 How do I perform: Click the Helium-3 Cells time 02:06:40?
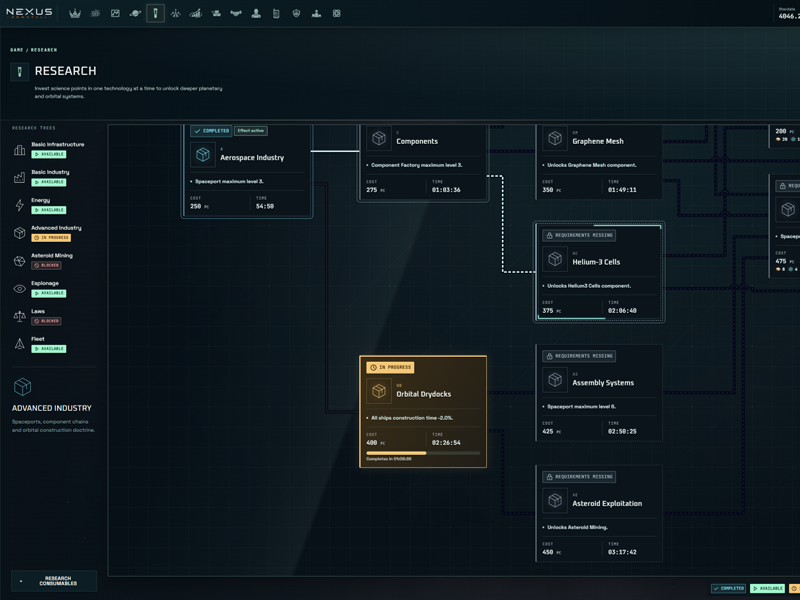point(622,311)
